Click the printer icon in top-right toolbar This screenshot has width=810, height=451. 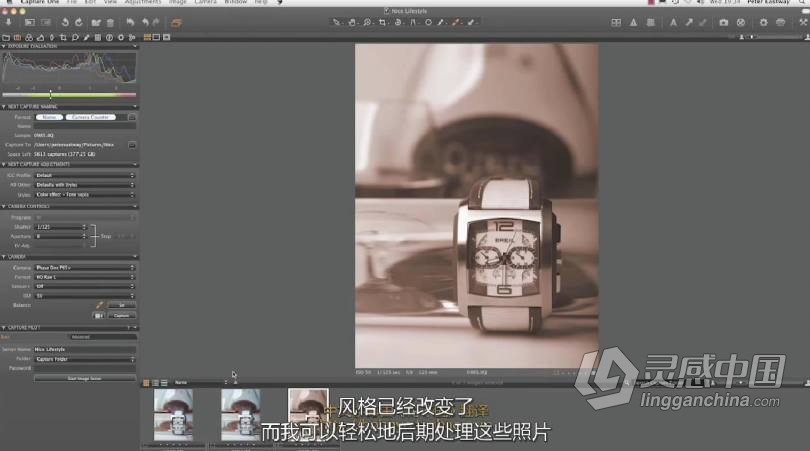[x=781, y=23]
